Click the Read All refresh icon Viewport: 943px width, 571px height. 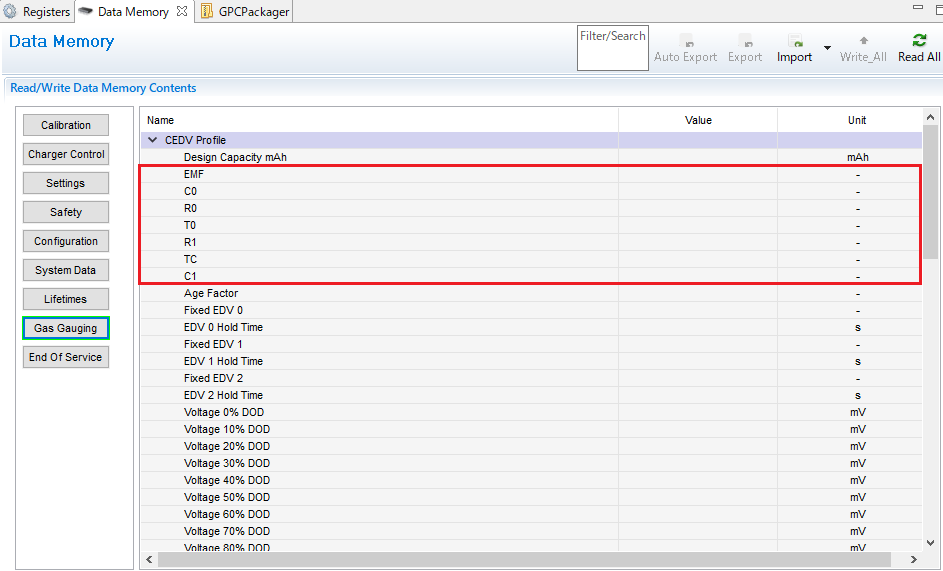[x=919, y=40]
